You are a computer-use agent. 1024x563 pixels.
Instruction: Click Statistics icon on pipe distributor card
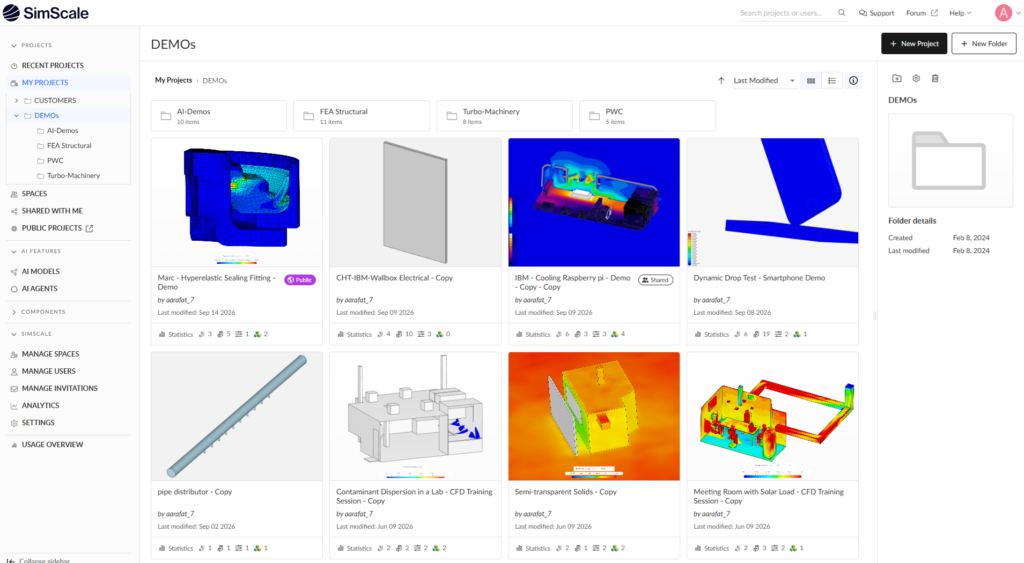(x=162, y=549)
